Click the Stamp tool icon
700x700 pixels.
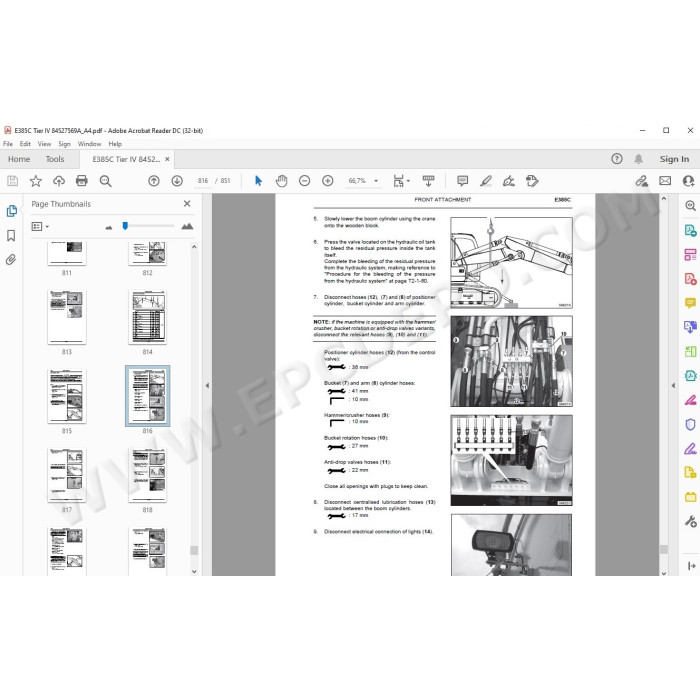[x=532, y=181]
